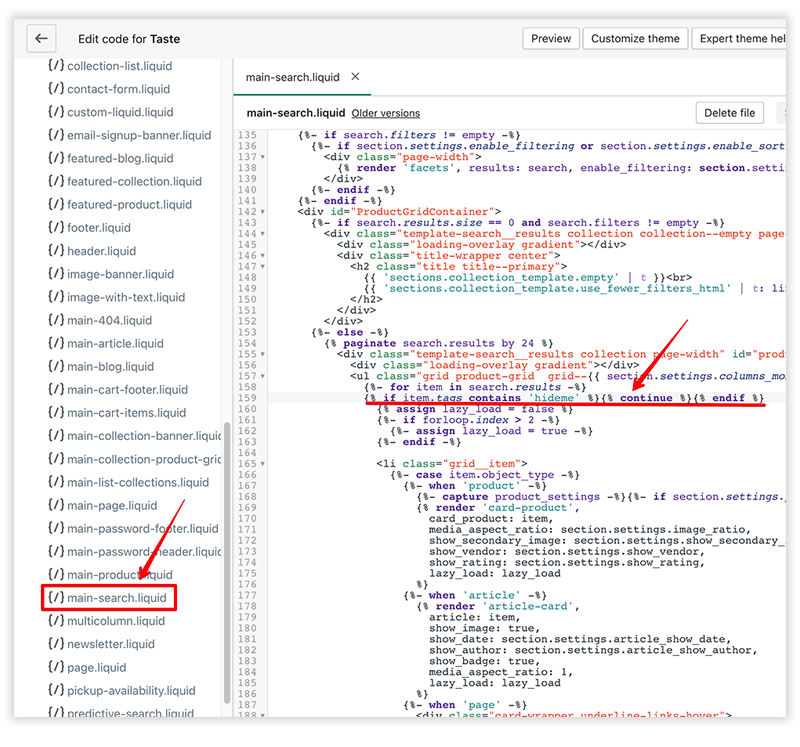Select main-search.liquid in the file list
800x747 pixels.
[107, 597]
